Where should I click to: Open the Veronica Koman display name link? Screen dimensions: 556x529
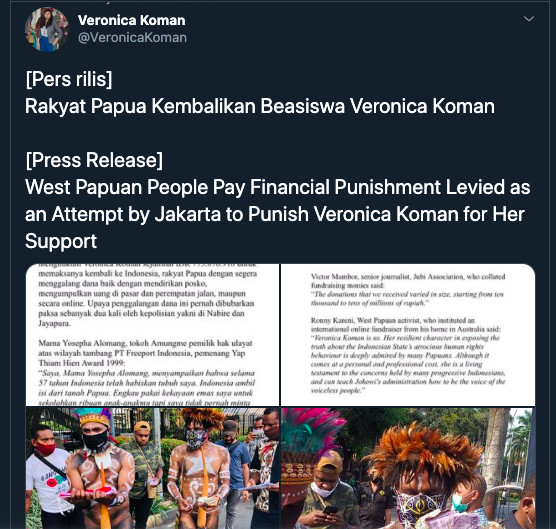132,20
